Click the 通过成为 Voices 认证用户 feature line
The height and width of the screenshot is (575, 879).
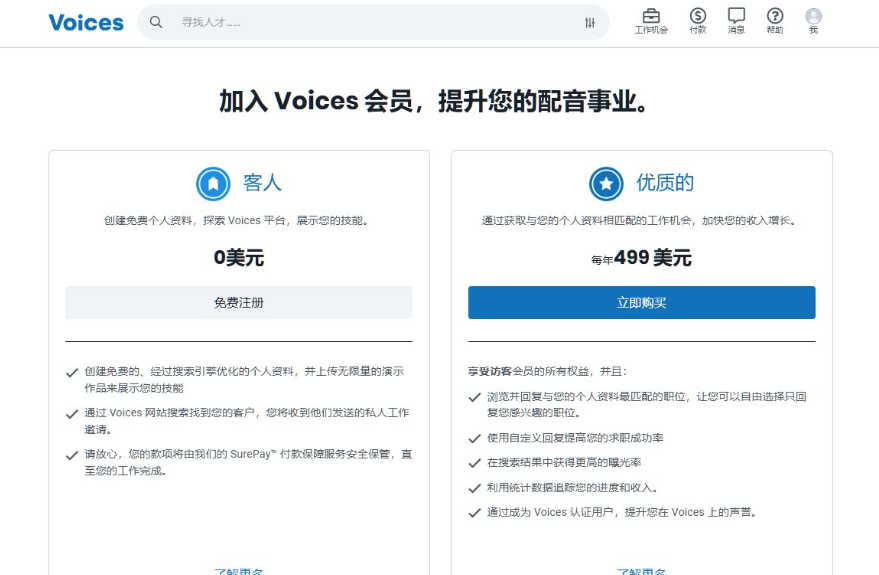[x=622, y=512]
